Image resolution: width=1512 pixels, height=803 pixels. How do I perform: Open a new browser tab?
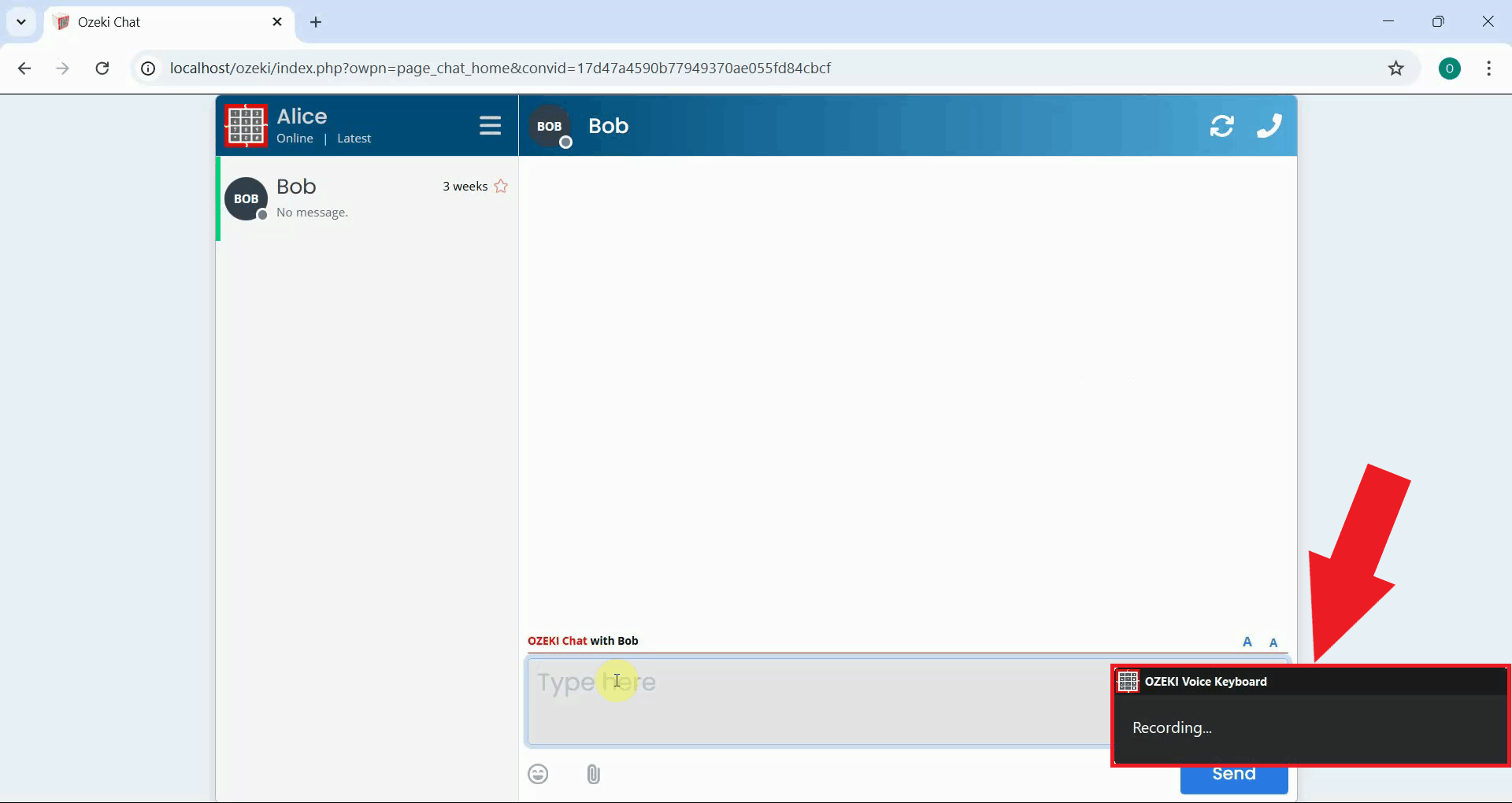tap(316, 22)
